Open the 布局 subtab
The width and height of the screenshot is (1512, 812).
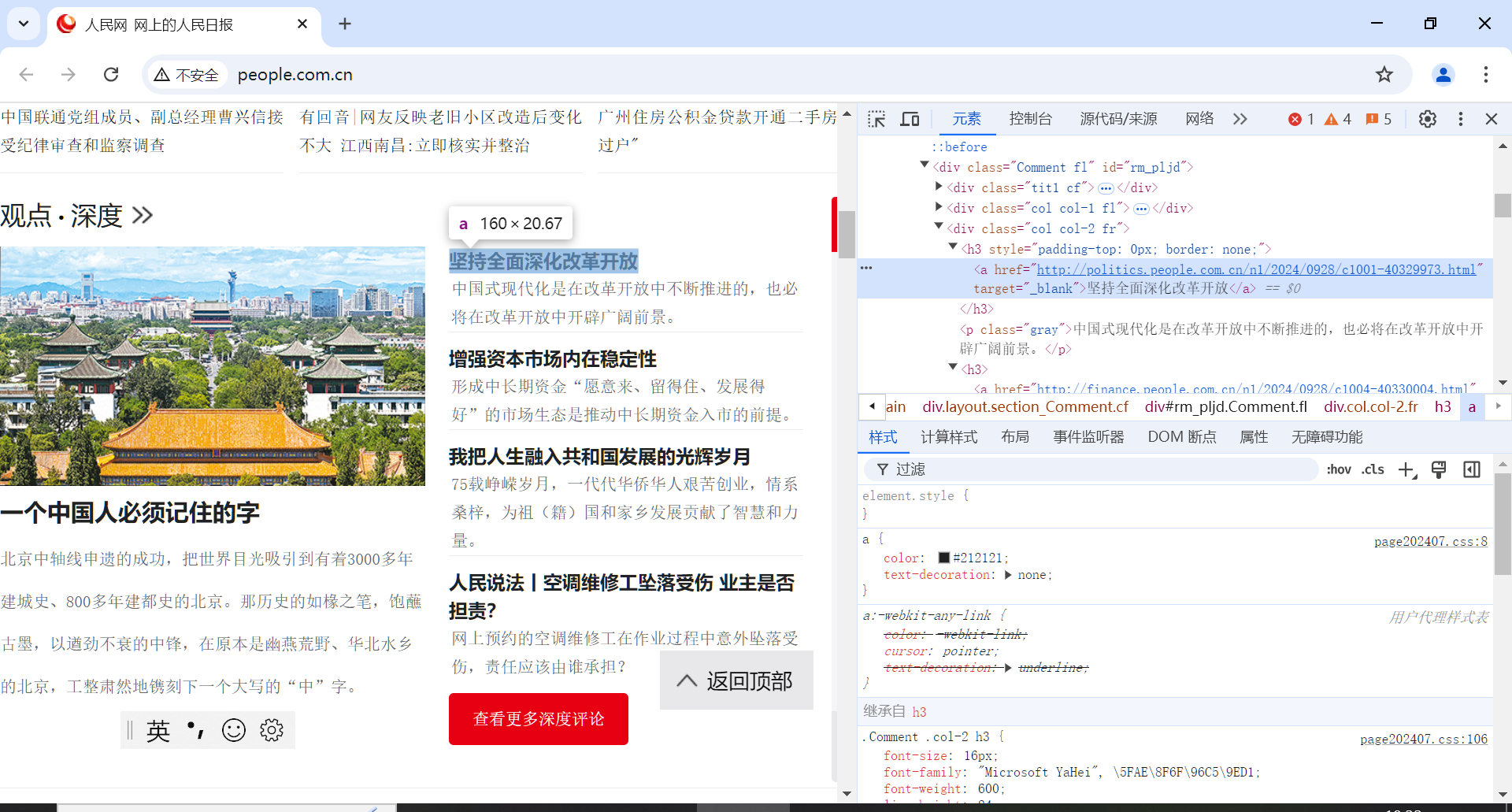click(x=1015, y=437)
